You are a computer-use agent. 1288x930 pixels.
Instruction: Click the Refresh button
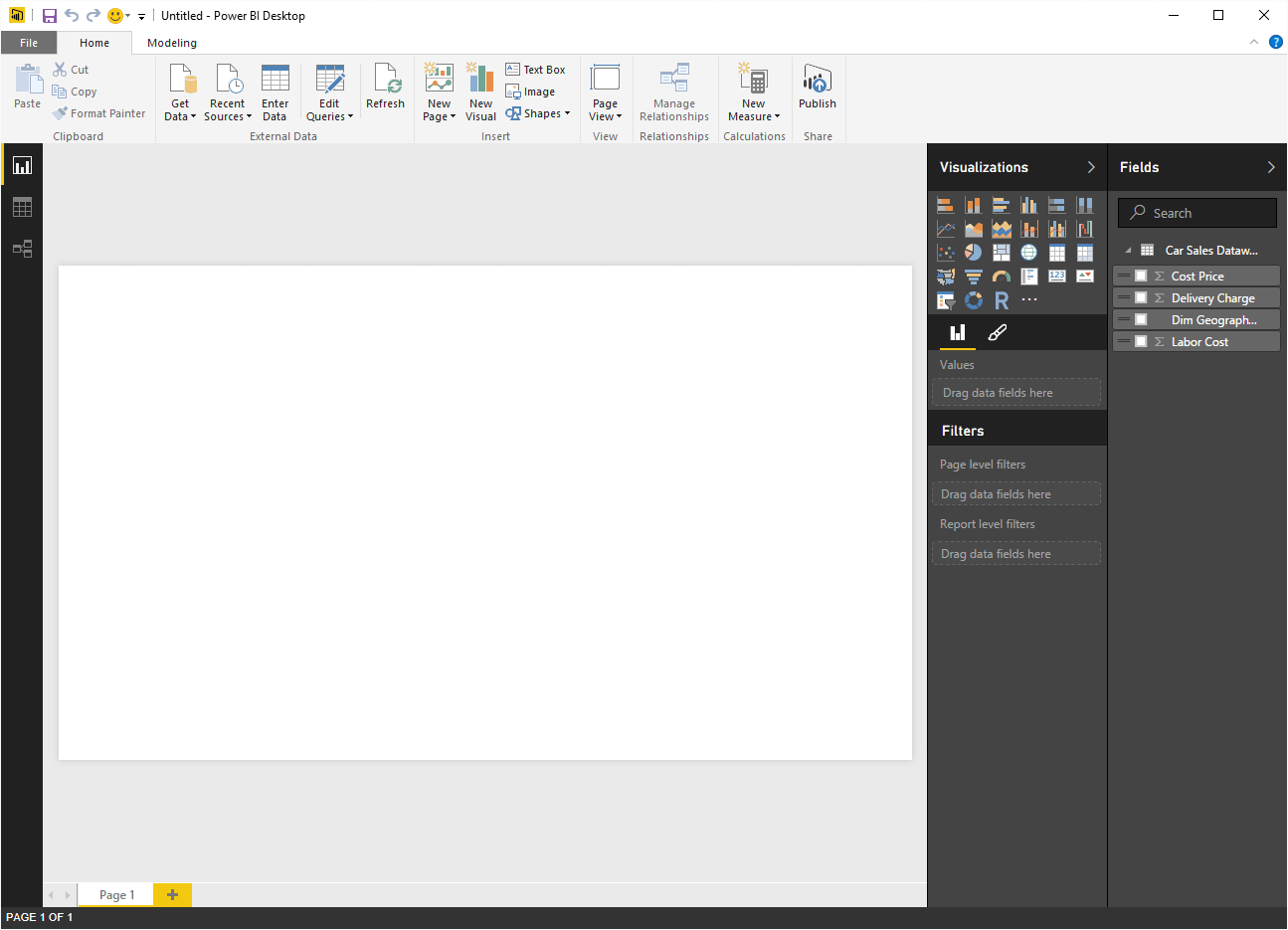[x=385, y=87]
